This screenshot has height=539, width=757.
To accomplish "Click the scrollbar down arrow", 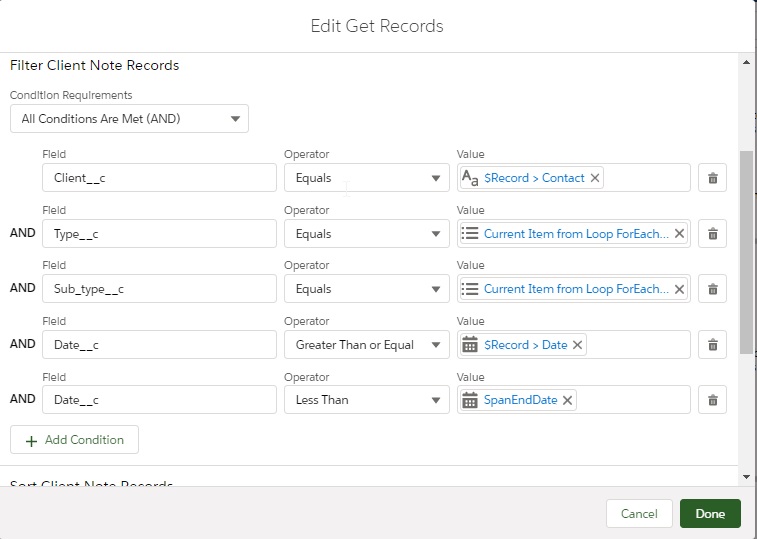I will click(x=746, y=477).
